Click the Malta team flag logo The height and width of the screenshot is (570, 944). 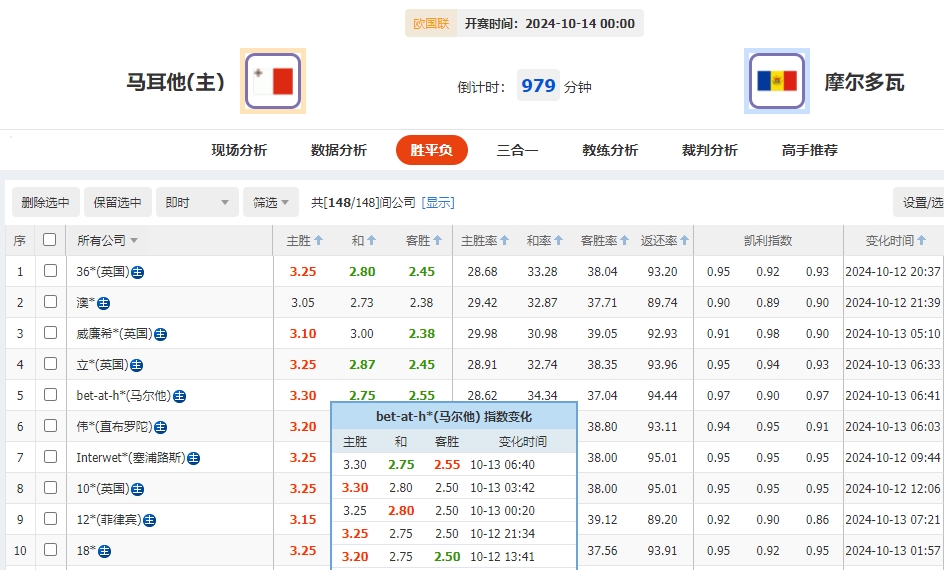(x=273, y=81)
